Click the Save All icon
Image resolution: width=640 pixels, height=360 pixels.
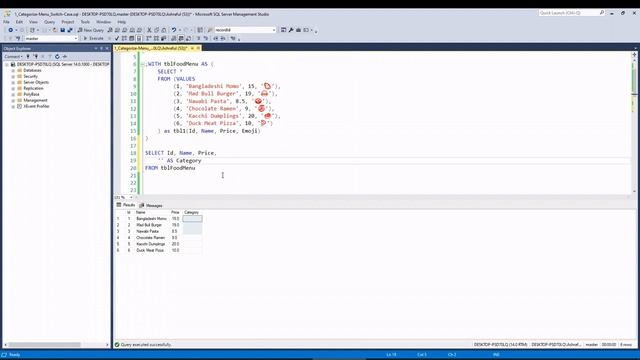70,30
